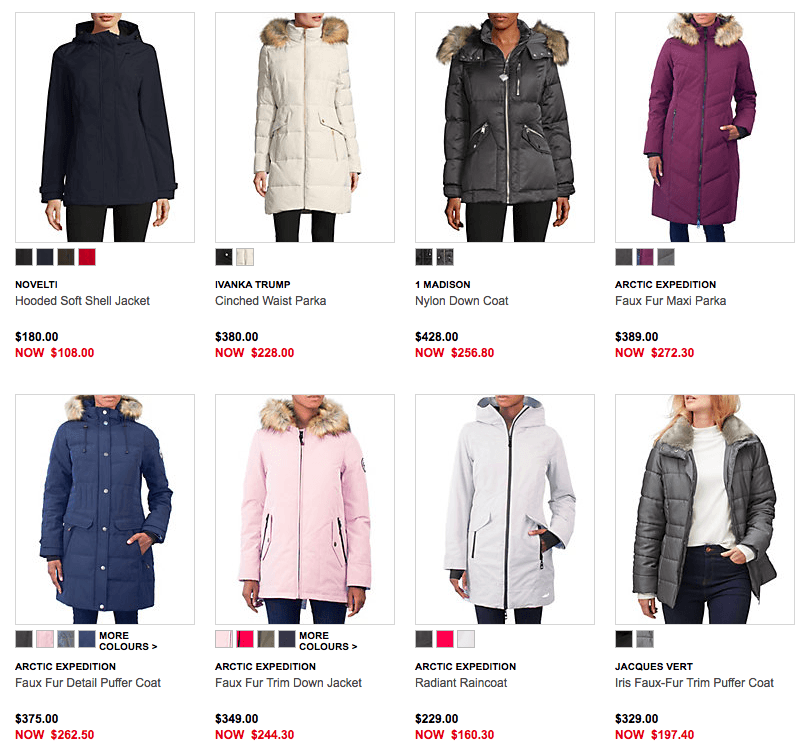Pick white swatch for Radiant Raincoat
807x745 pixels.
466,639
